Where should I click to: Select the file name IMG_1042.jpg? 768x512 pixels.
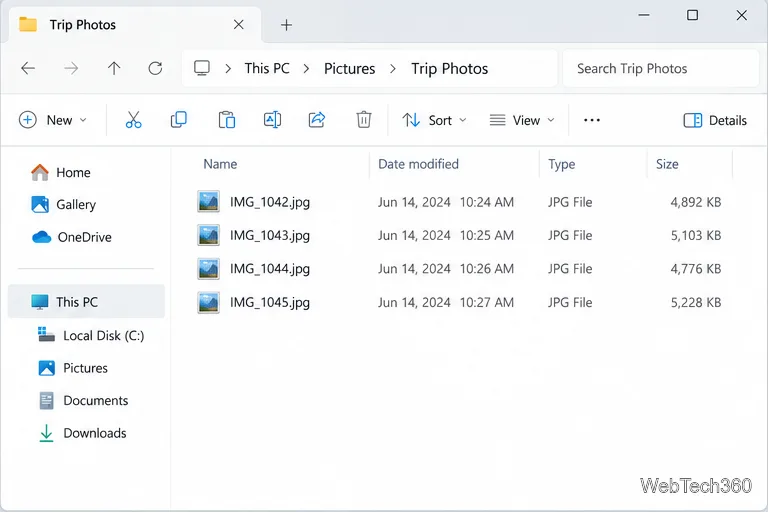pos(270,202)
